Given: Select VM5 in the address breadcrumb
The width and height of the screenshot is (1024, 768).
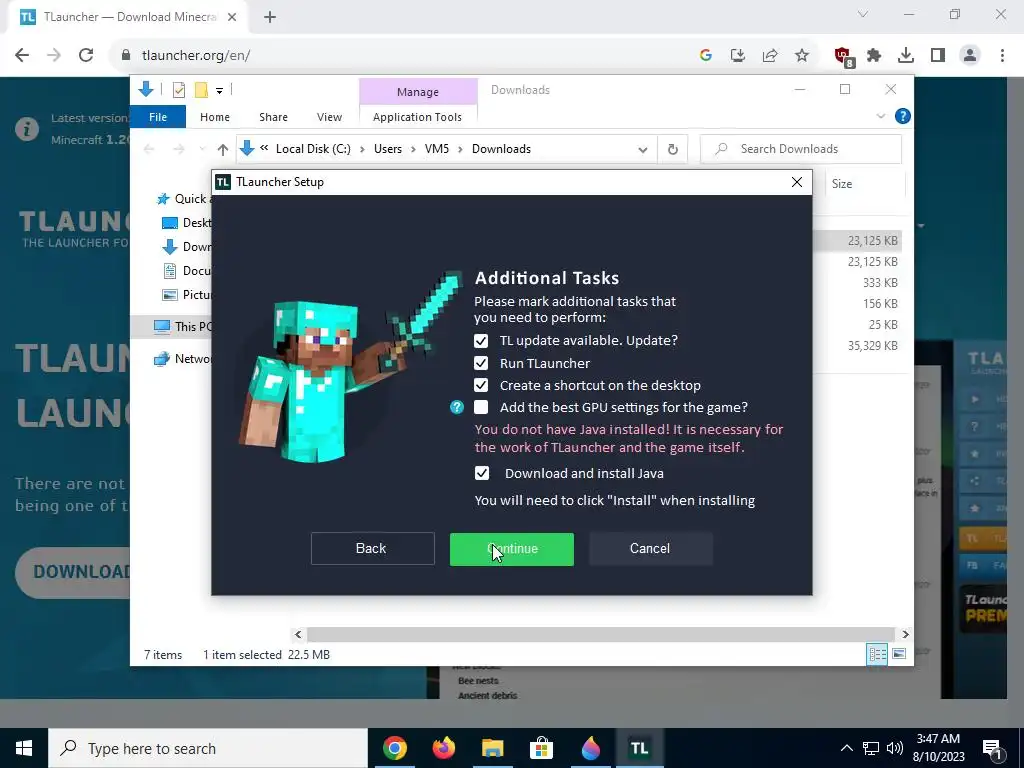Looking at the screenshot, I should (x=437, y=149).
